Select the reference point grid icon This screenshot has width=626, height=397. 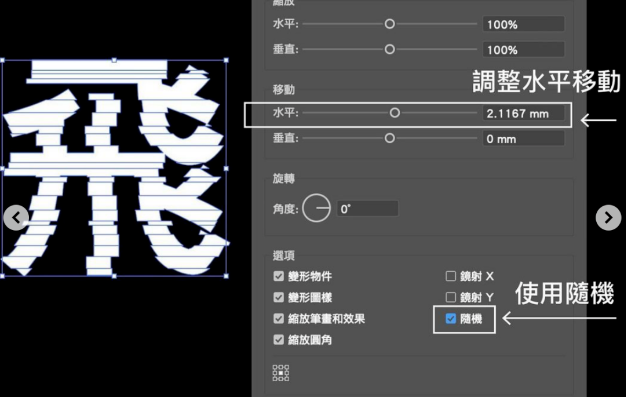click(x=281, y=373)
